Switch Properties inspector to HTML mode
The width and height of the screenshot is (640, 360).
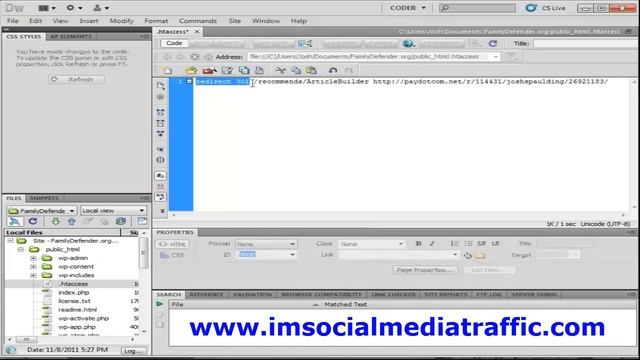(x=173, y=244)
